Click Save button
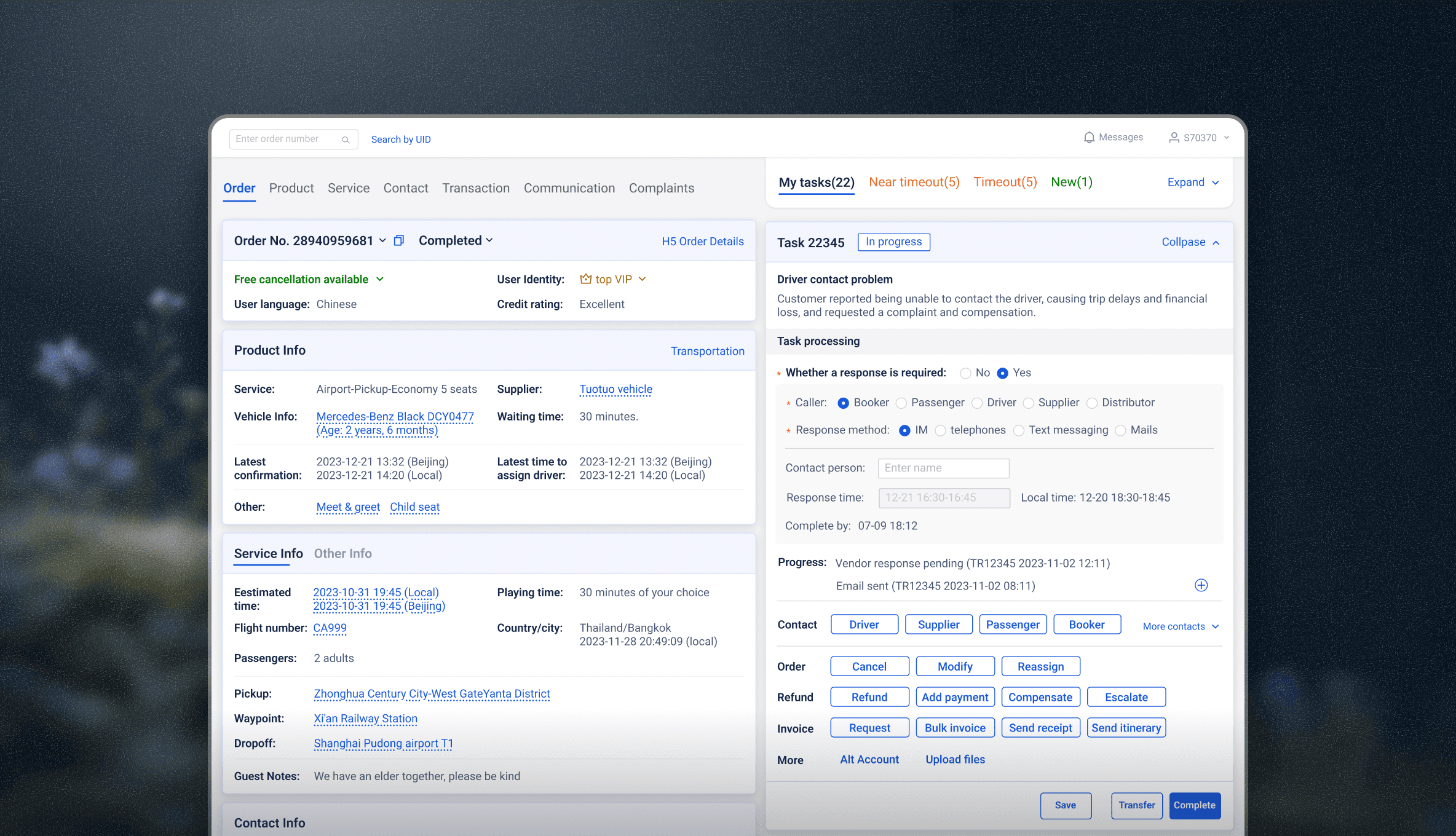 [x=1066, y=806]
